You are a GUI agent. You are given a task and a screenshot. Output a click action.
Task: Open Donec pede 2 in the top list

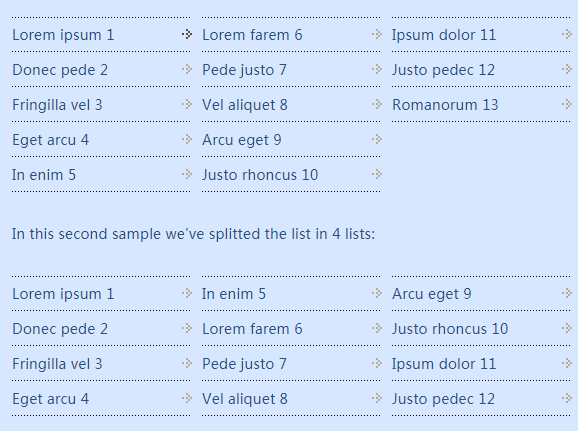pos(60,70)
